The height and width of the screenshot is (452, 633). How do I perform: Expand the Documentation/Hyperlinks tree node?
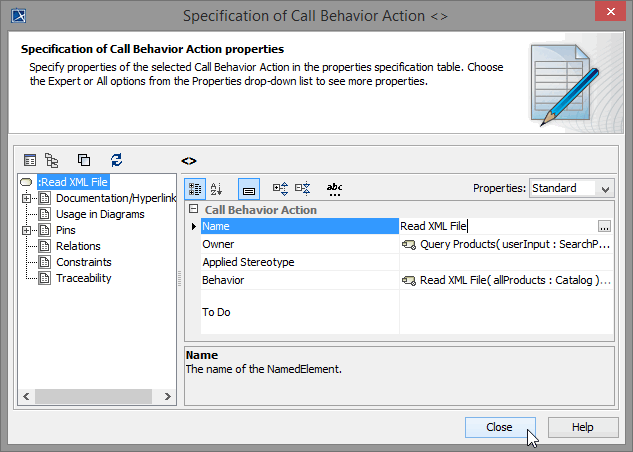tap(26, 198)
